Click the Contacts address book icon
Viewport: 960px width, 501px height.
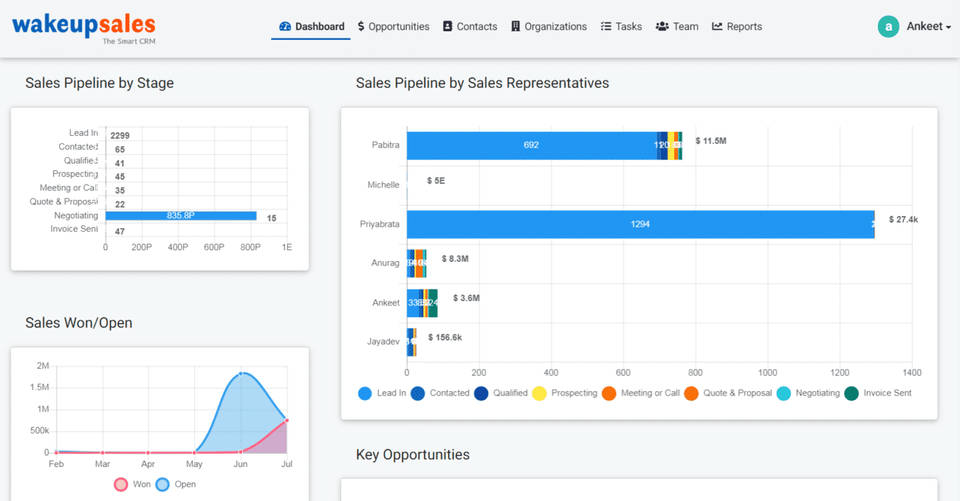[447, 27]
